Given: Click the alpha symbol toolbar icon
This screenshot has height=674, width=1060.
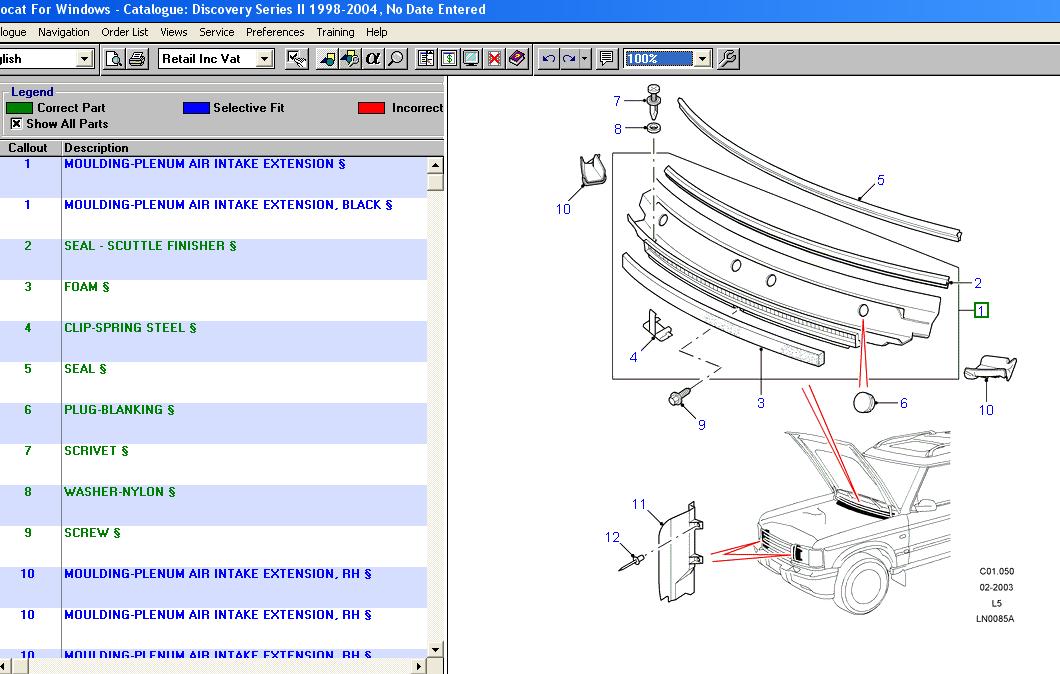Looking at the screenshot, I should click(x=373, y=59).
